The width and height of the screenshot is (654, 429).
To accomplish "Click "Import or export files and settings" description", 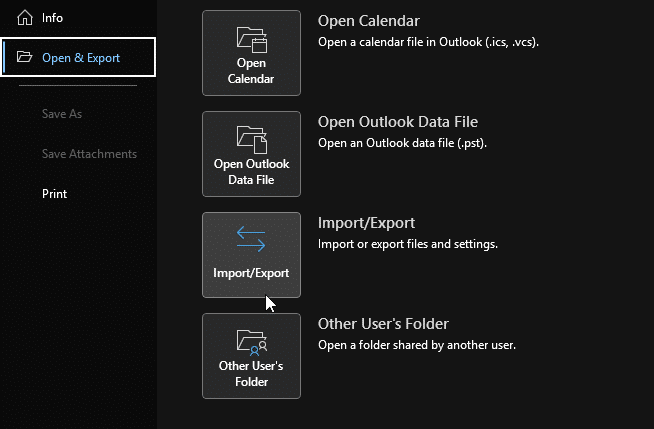I will (x=407, y=245).
